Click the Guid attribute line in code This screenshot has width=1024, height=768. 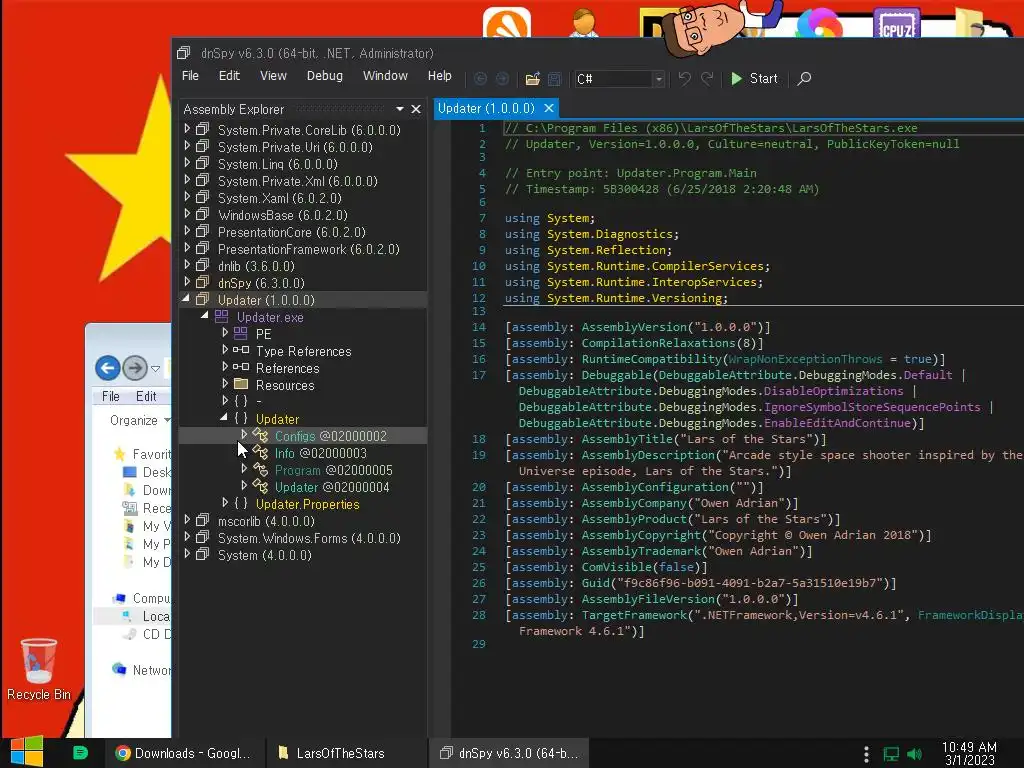(x=700, y=583)
